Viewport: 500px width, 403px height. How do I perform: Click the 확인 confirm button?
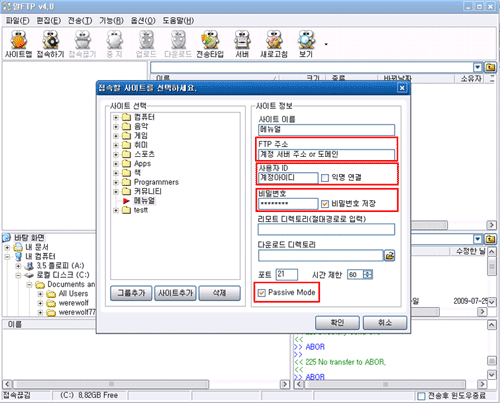coord(337,322)
